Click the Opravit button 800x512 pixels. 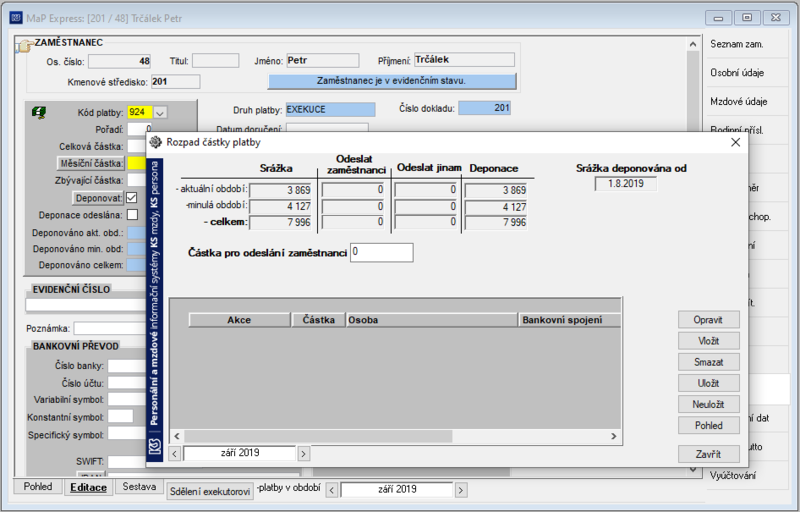[x=708, y=320]
